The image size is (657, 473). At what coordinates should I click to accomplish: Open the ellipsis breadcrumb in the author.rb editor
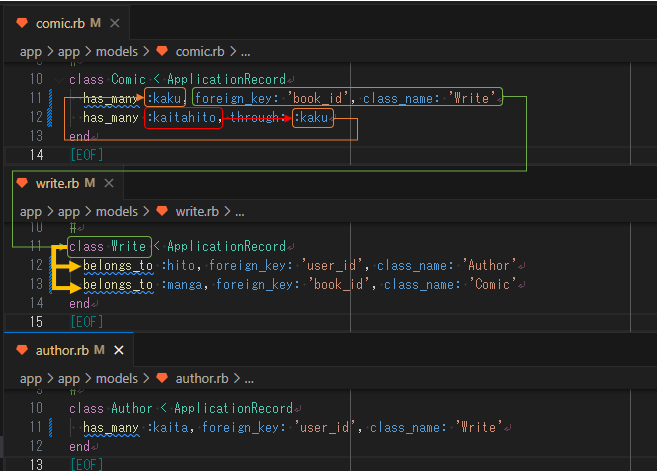coord(249,380)
